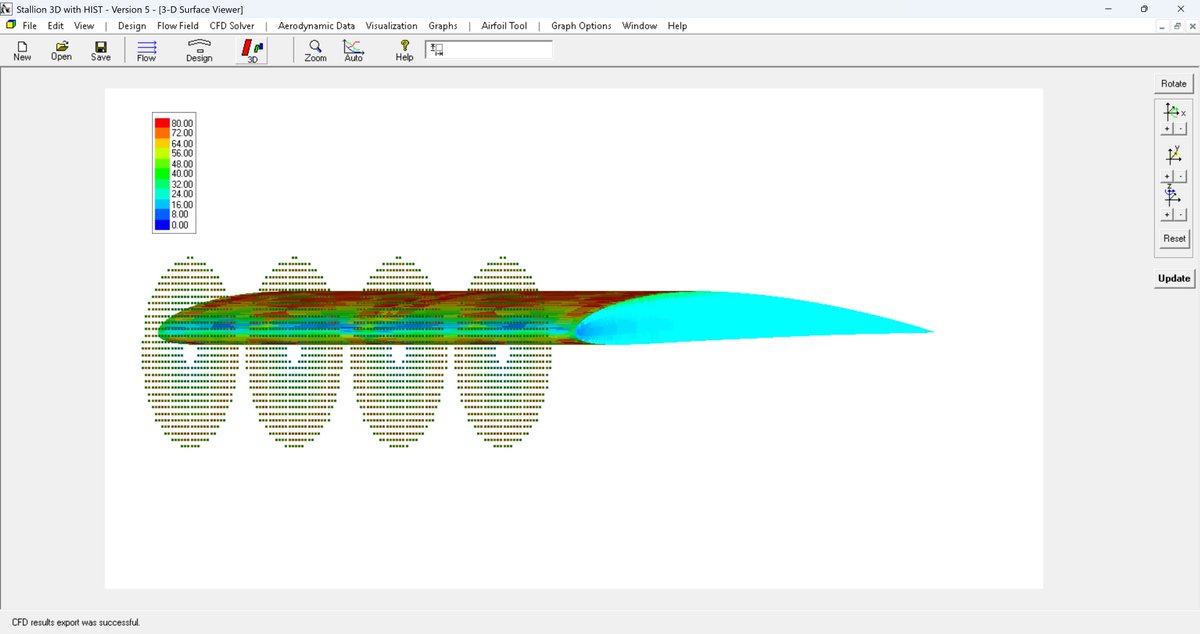Open the Aerodynamic Data menu
Viewport: 1200px width, 634px height.
[x=316, y=26]
